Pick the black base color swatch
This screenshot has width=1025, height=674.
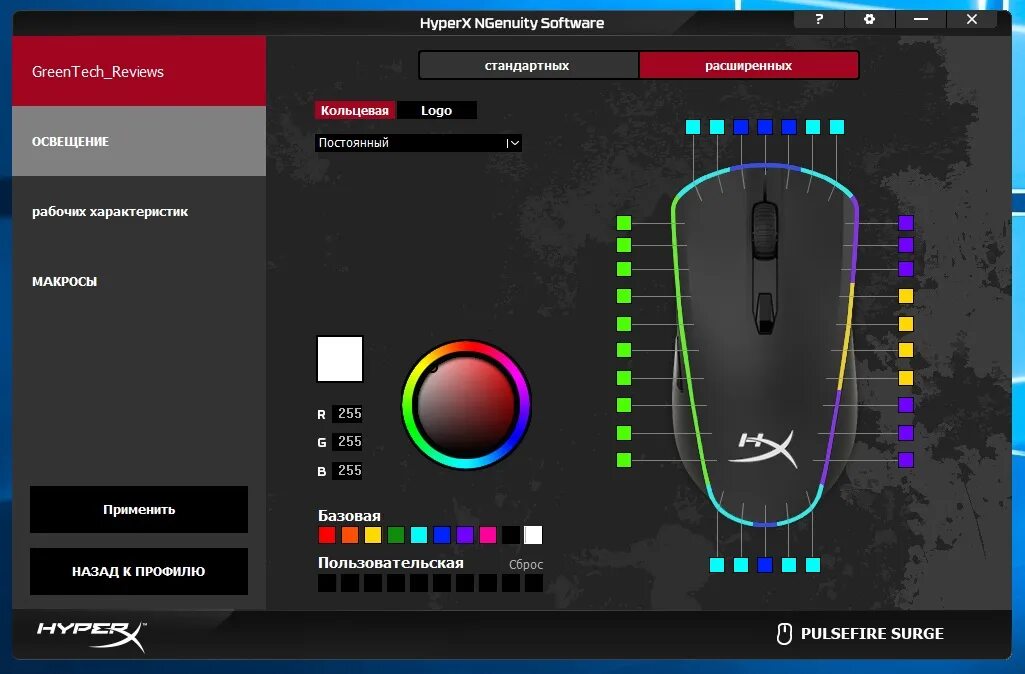[x=511, y=535]
